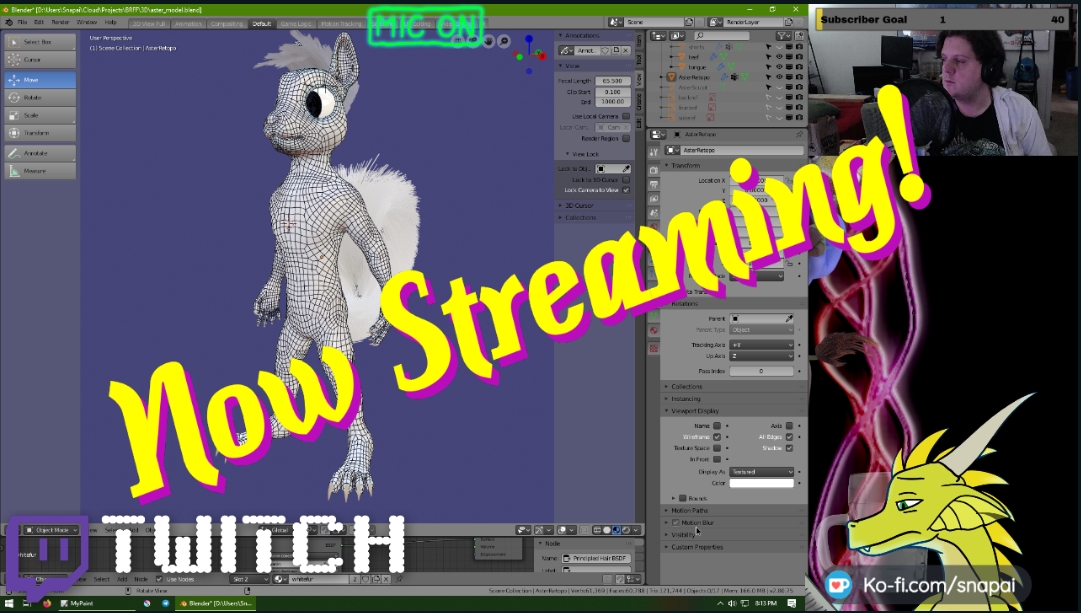The height and width of the screenshot is (613, 1081).
Task: Open outliner filter dropdown
Action: tap(784, 36)
